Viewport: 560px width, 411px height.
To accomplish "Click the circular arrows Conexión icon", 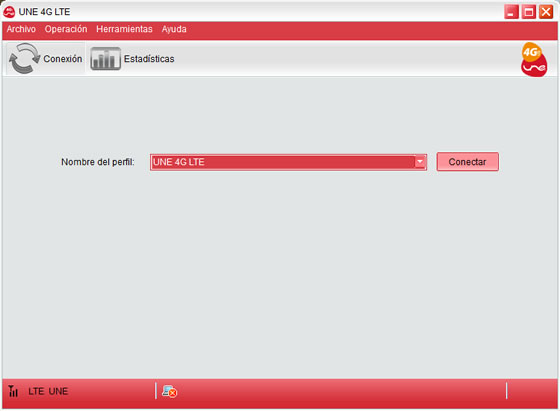I will (24, 59).
